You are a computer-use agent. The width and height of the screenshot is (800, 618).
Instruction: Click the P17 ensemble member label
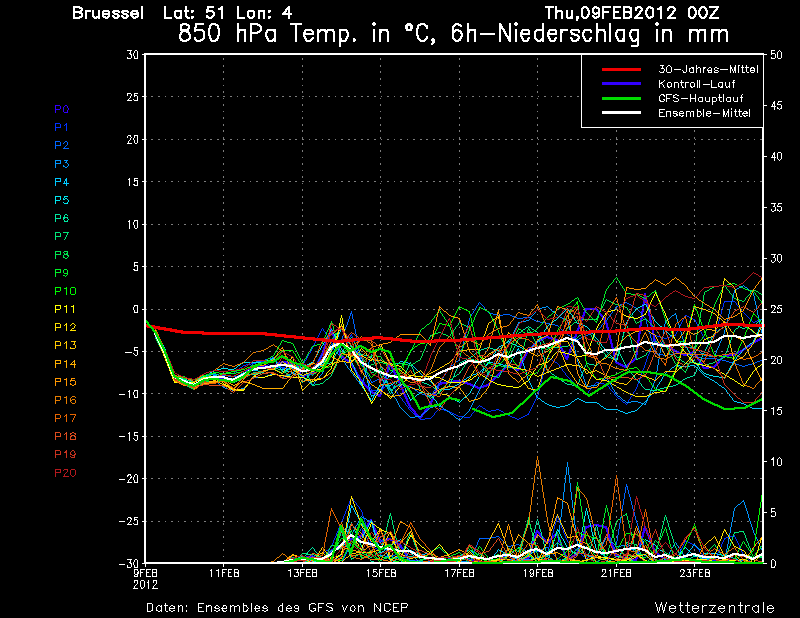point(65,418)
